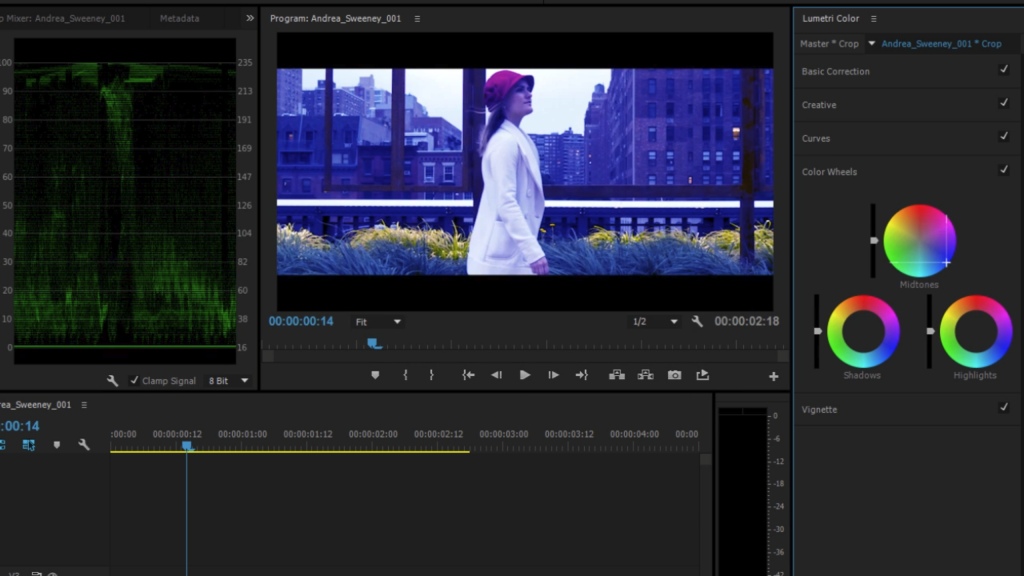Screen dimensions: 1024x576
Task: Open the Fit zoom level dropdown
Action: pos(379,322)
